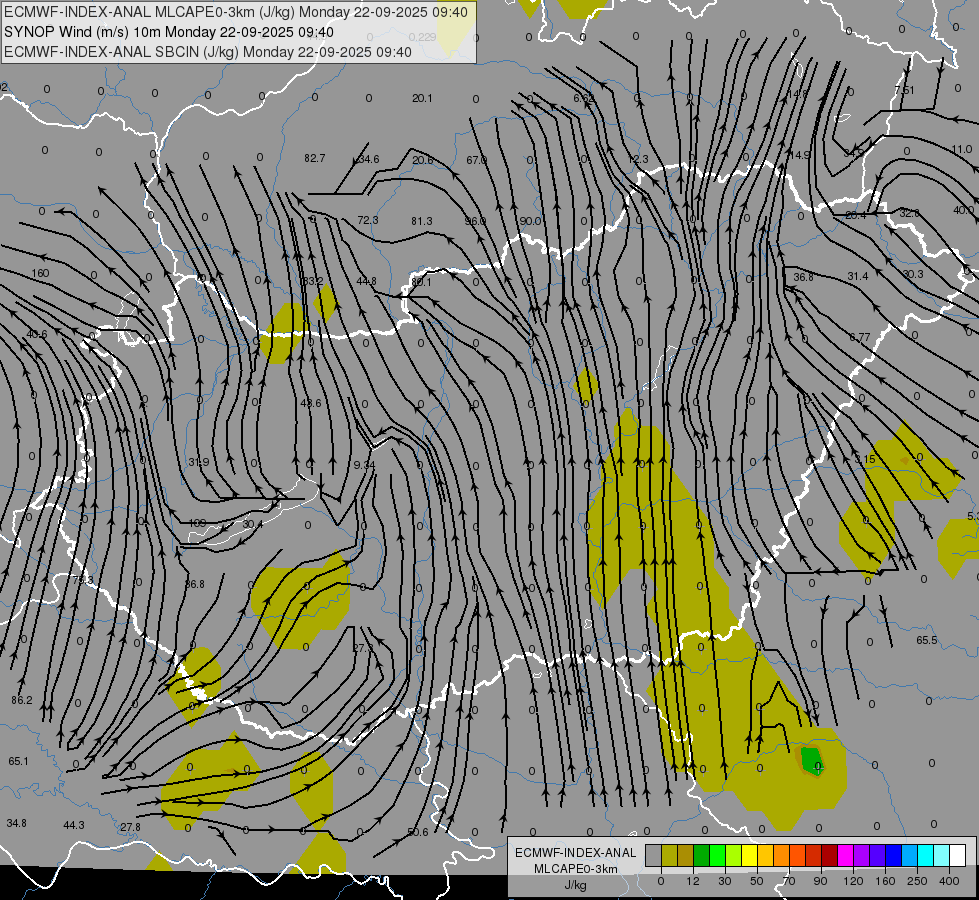The width and height of the screenshot is (979, 900).
Task: Click the 31.9 map value
Action: [199, 462]
